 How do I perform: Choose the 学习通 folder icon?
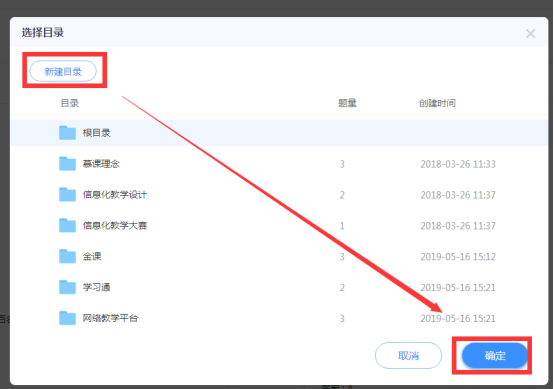coord(67,287)
